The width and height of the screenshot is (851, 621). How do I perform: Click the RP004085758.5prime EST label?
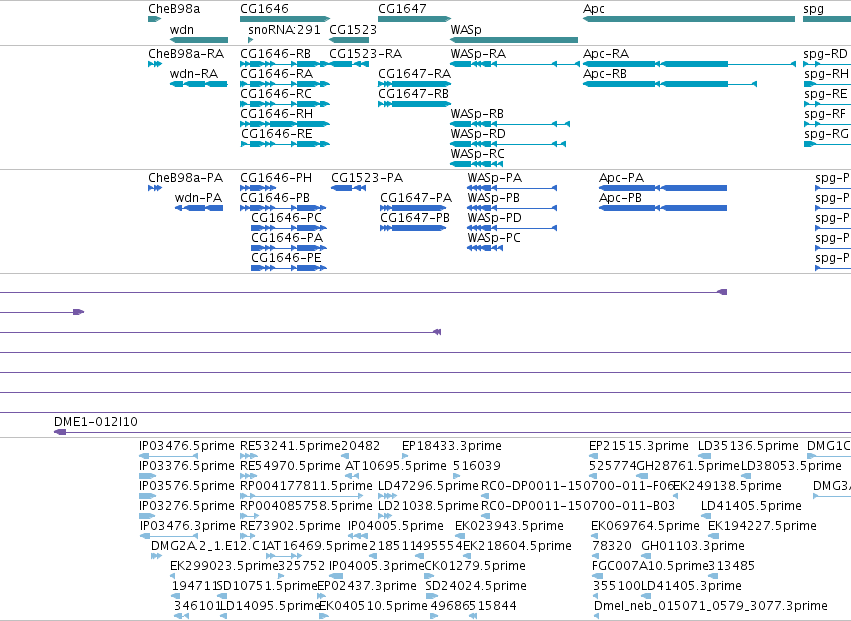pyautogui.click(x=307, y=506)
